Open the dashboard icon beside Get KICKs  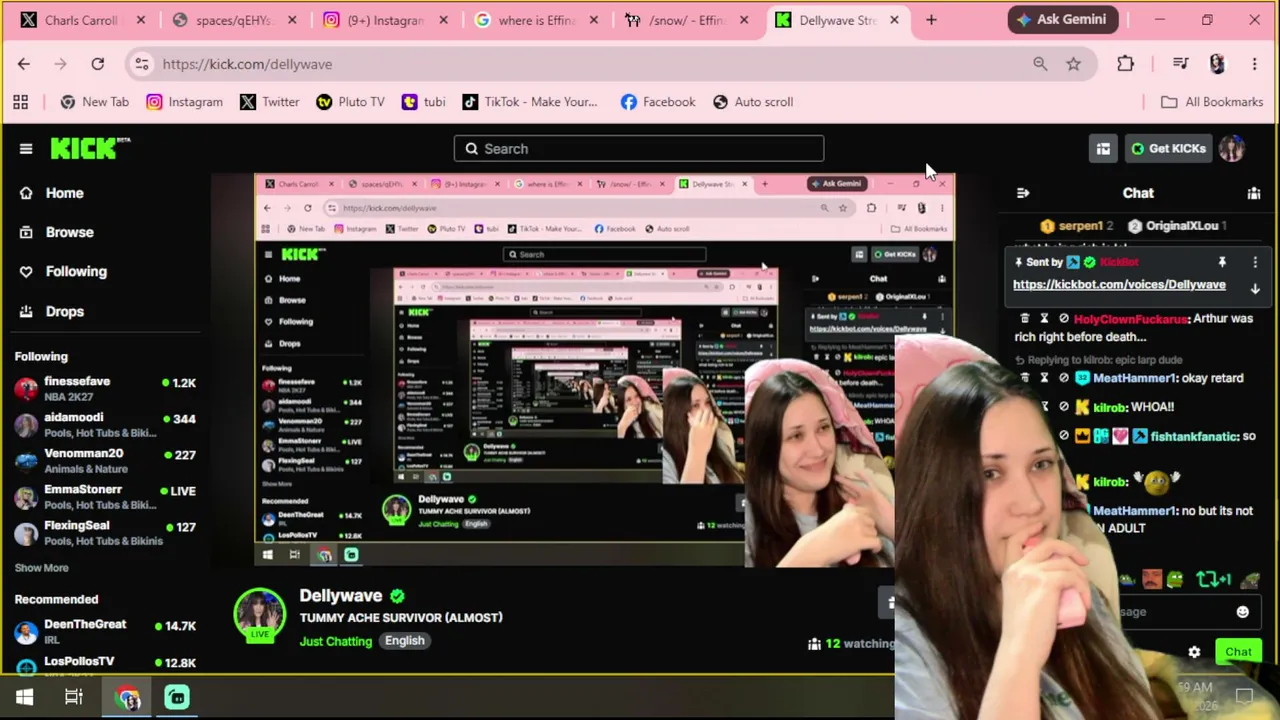point(1103,149)
